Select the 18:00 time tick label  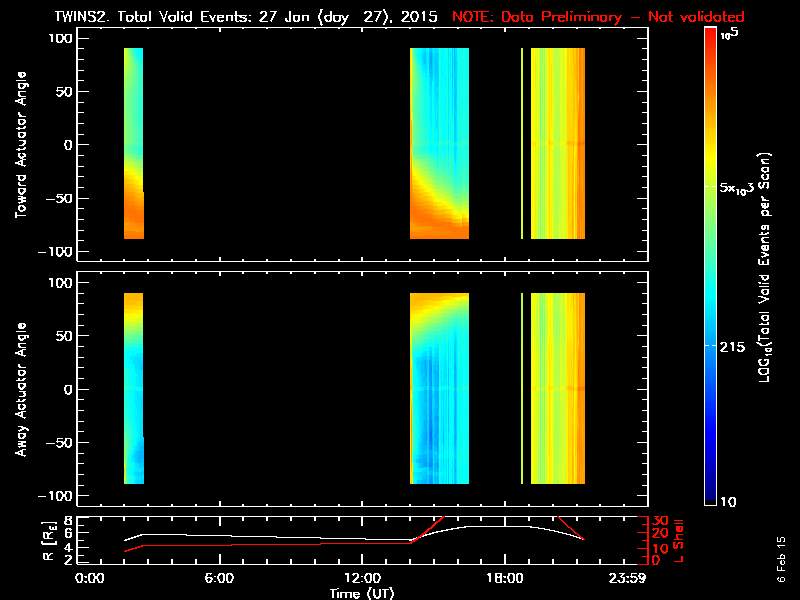click(x=503, y=578)
